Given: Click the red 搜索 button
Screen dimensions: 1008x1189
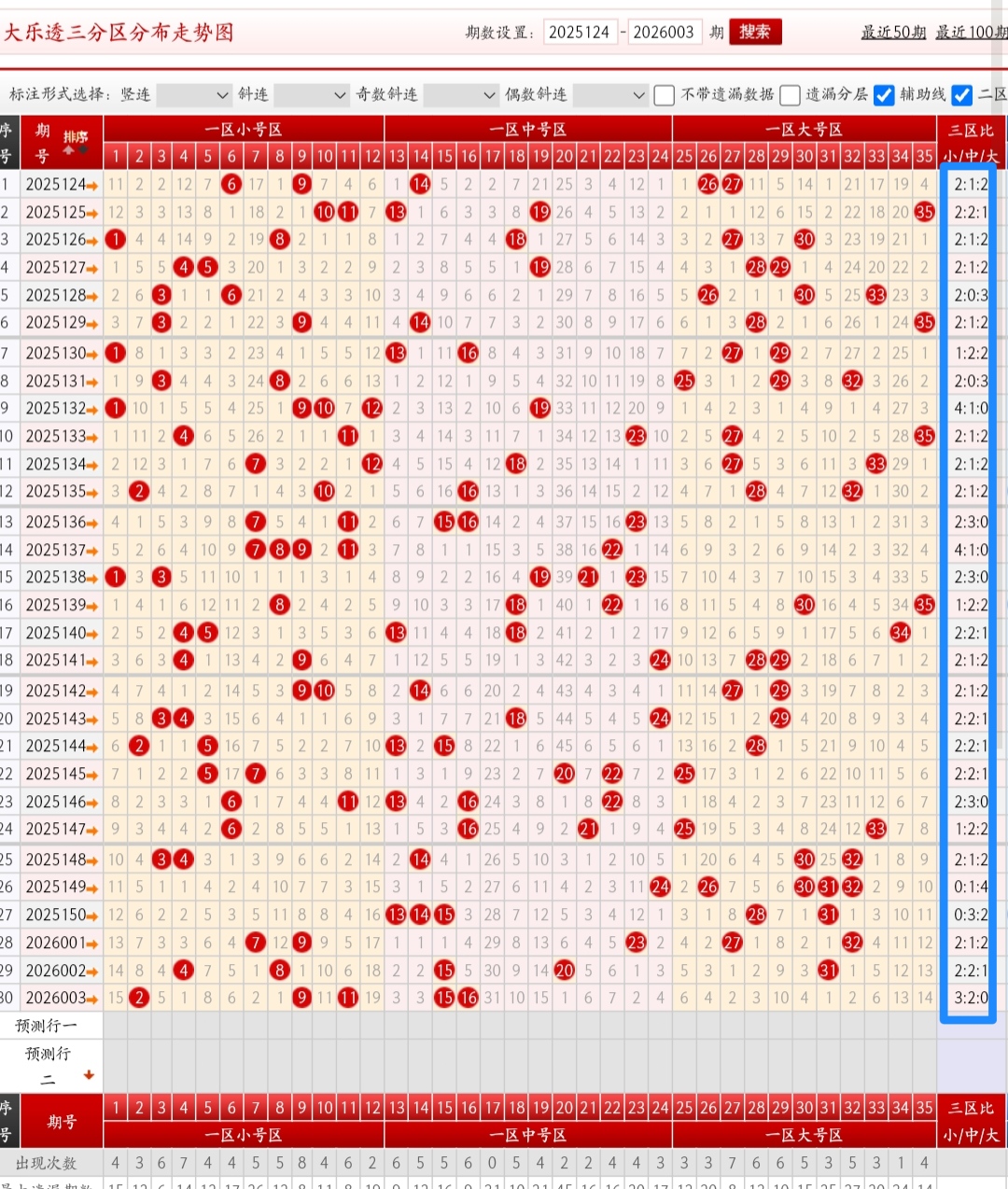Looking at the screenshot, I should [x=755, y=32].
